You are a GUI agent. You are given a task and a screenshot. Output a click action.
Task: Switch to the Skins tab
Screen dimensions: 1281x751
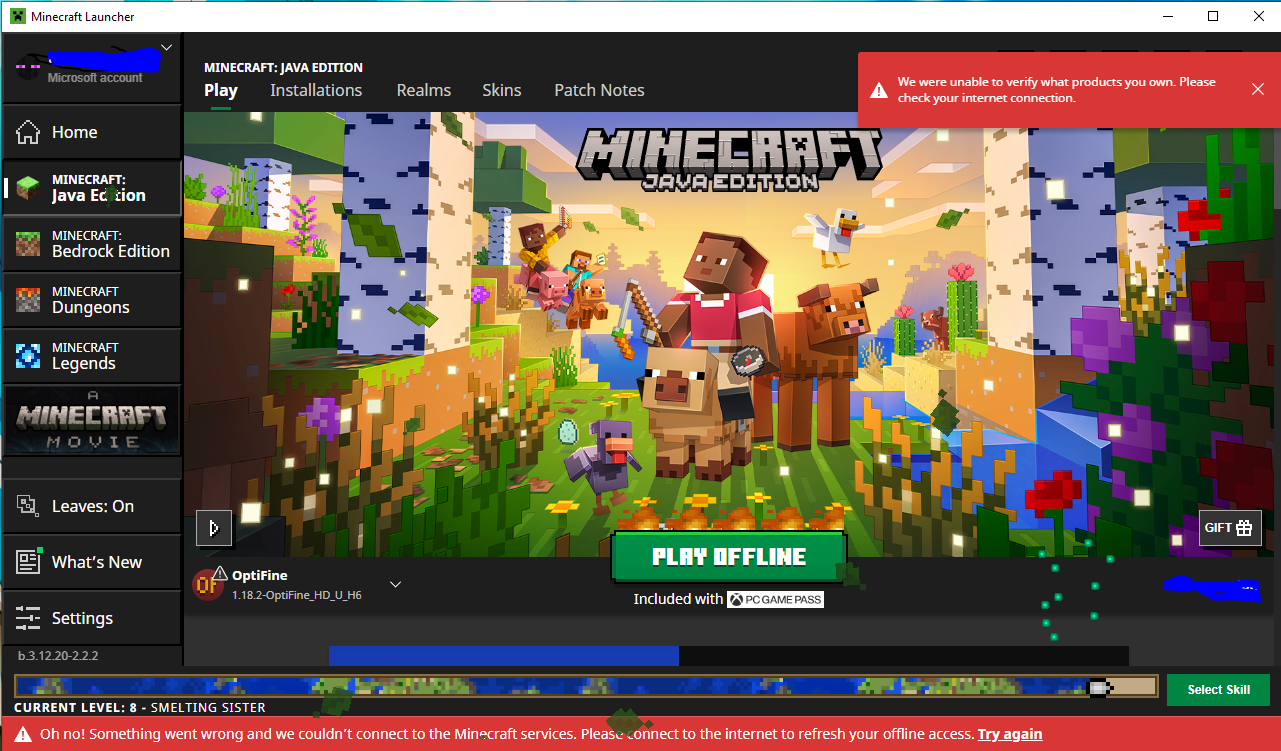pos(502,90)
